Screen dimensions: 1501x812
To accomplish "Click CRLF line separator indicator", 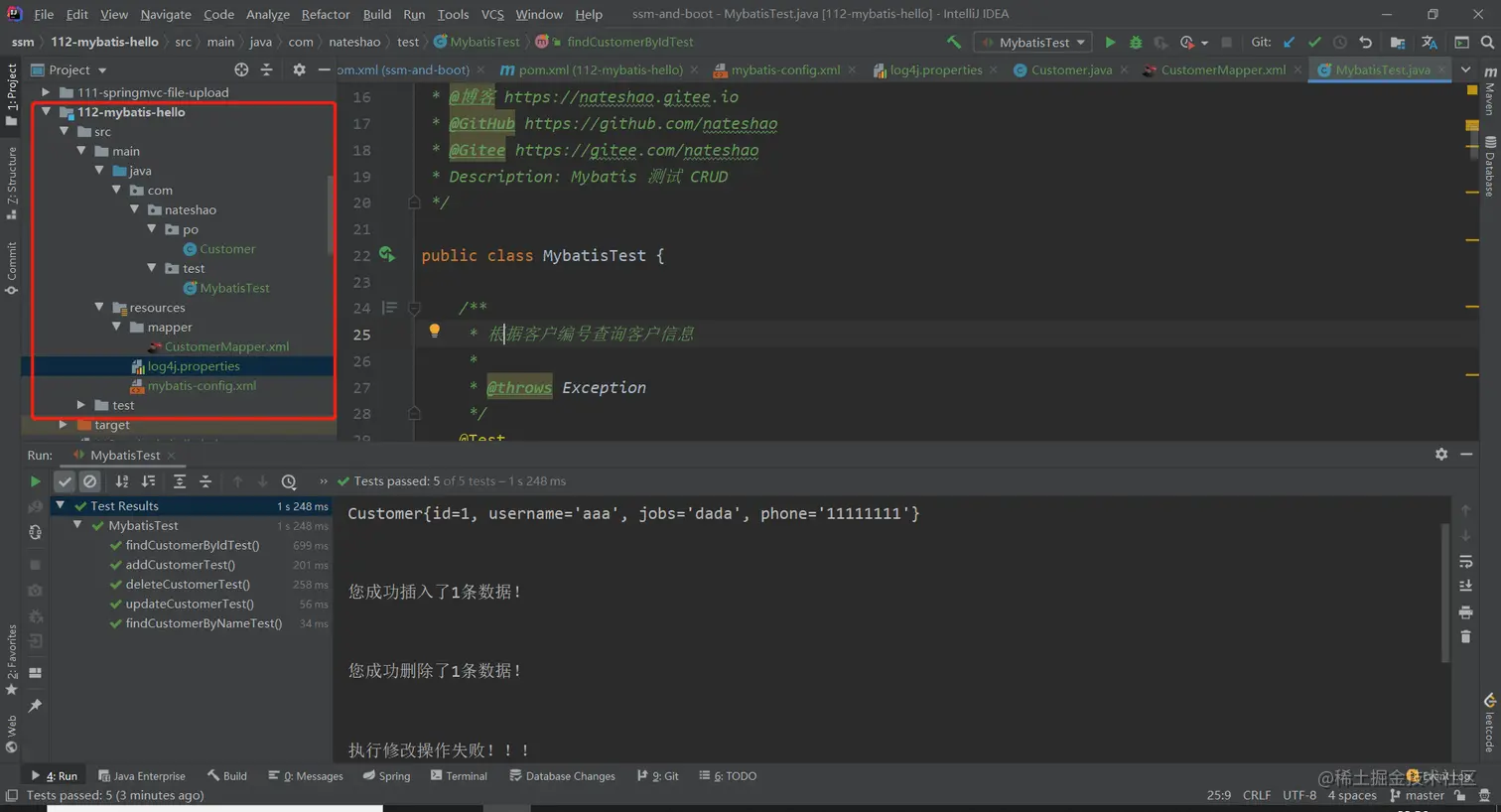I will pyautogui.click(x=1257, y=795).
